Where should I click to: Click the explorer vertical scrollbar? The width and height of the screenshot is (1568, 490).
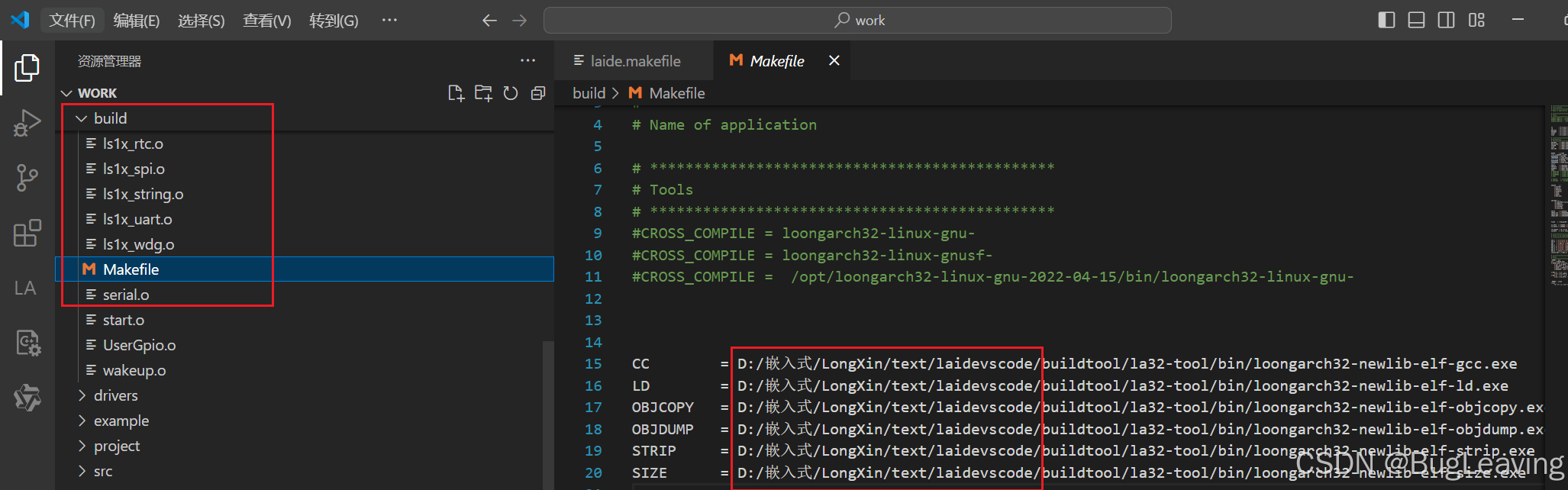click(547, 414)
